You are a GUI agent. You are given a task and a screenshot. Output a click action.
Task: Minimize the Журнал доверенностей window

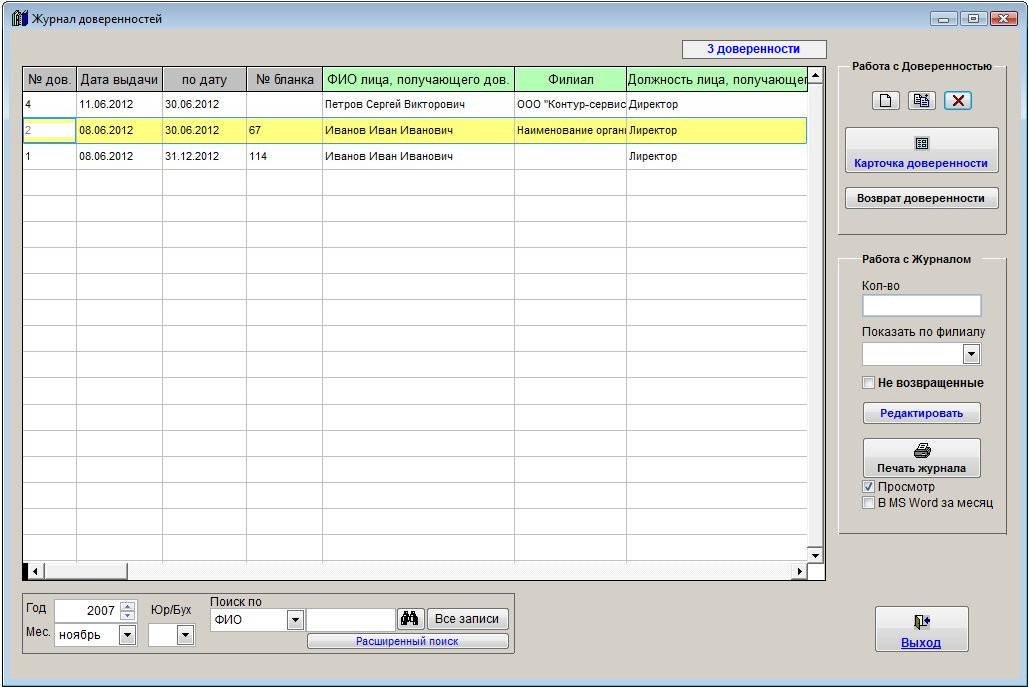click(x=943, y=18)
